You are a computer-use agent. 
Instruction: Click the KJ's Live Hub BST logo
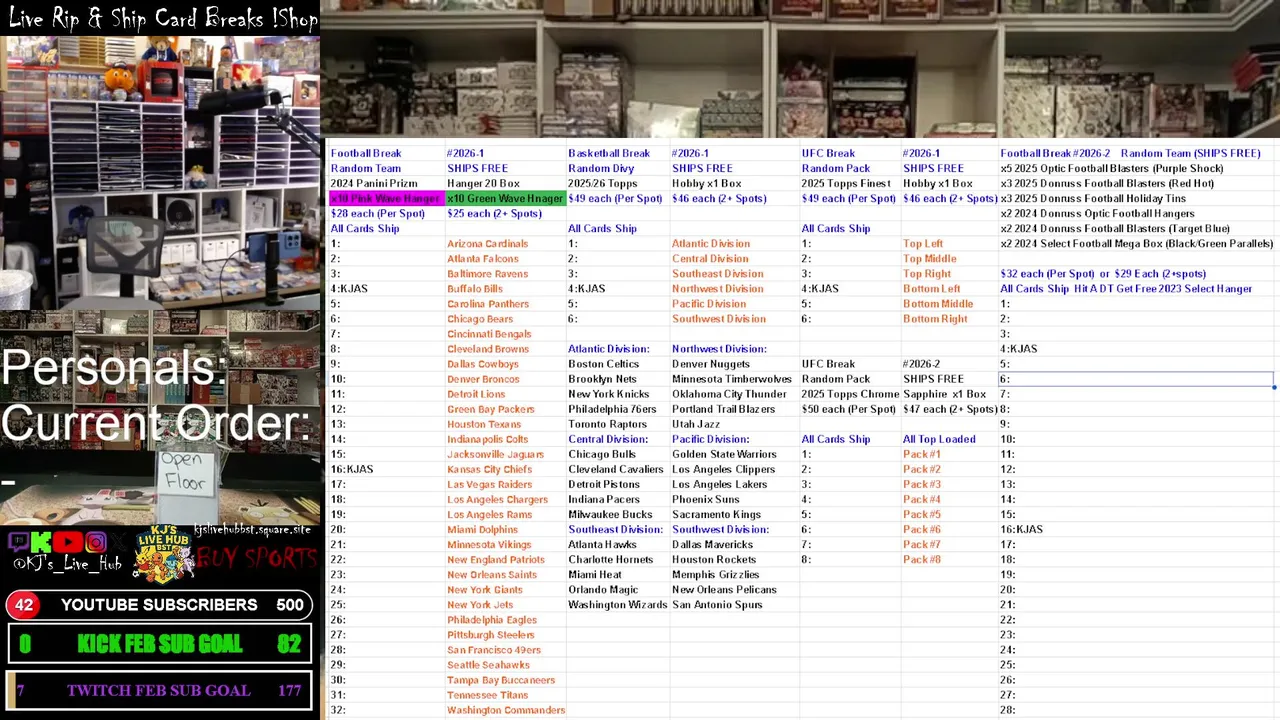point(163,553)
